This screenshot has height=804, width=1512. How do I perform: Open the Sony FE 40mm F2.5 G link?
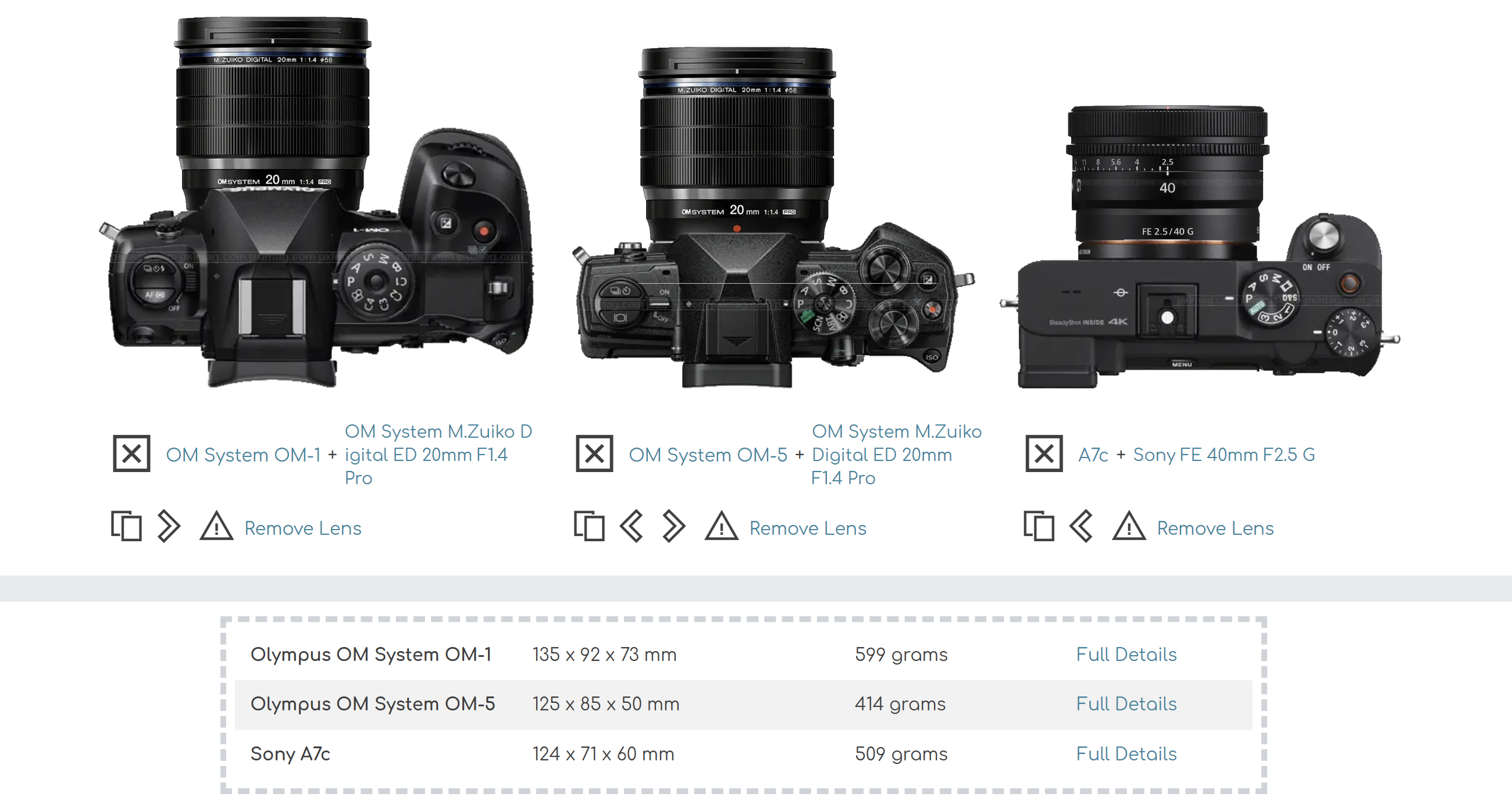tap(1224, 455)
